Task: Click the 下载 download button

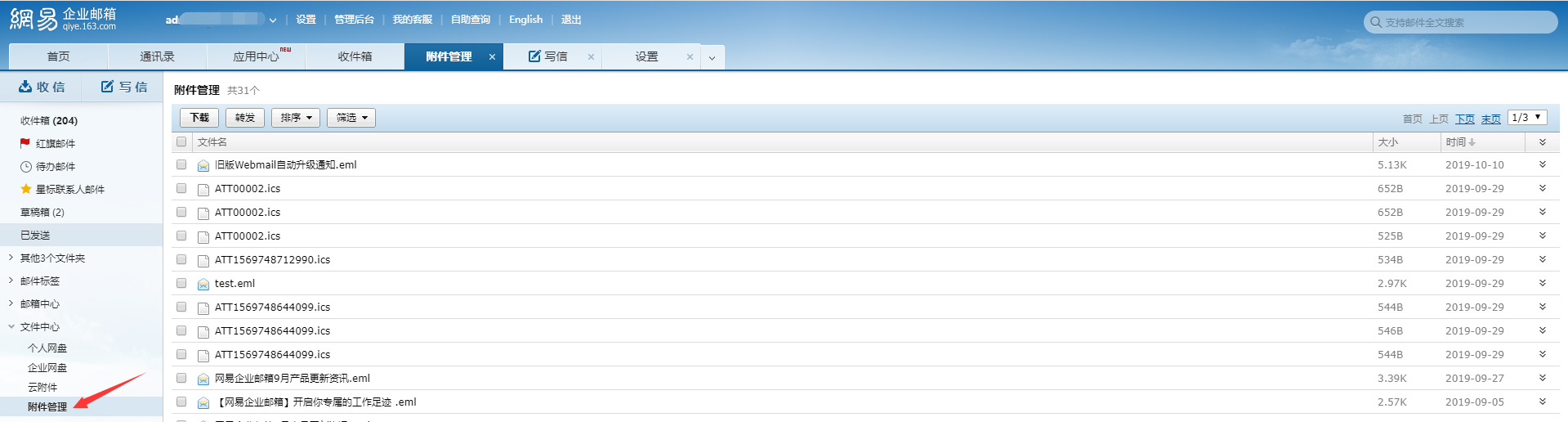Action: tap(199, 118)
